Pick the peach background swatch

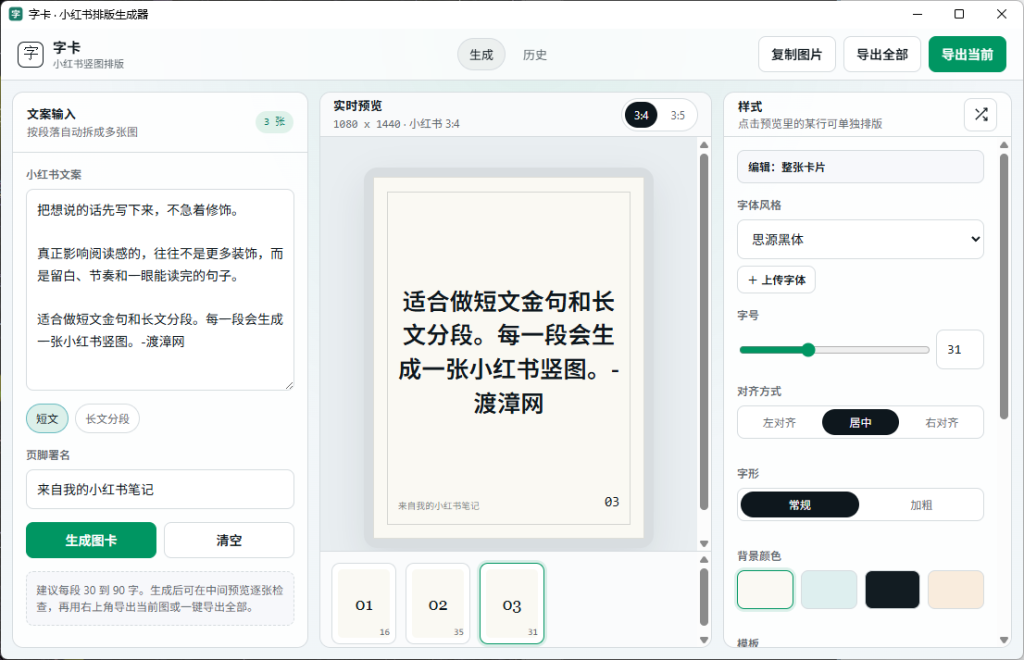click(x=955, y=589)
